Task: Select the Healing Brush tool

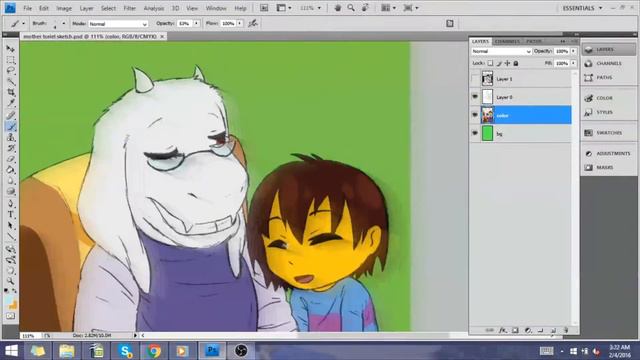Action: 11,116
